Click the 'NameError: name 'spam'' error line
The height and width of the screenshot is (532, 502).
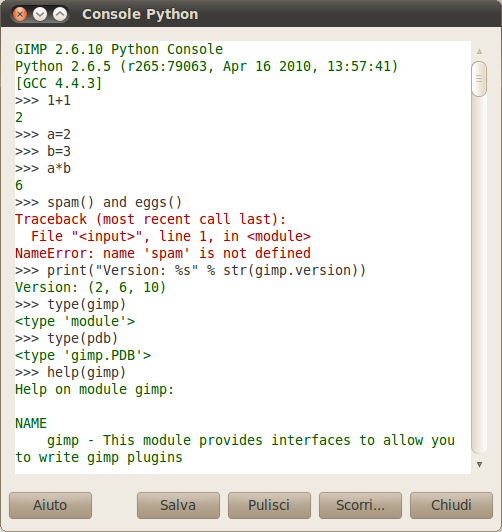point(163,253)
